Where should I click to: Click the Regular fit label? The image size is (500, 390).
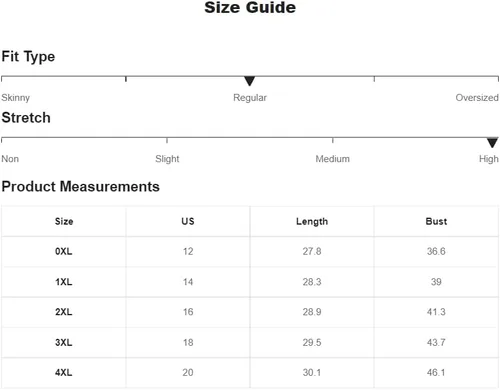tap(250, 98)
